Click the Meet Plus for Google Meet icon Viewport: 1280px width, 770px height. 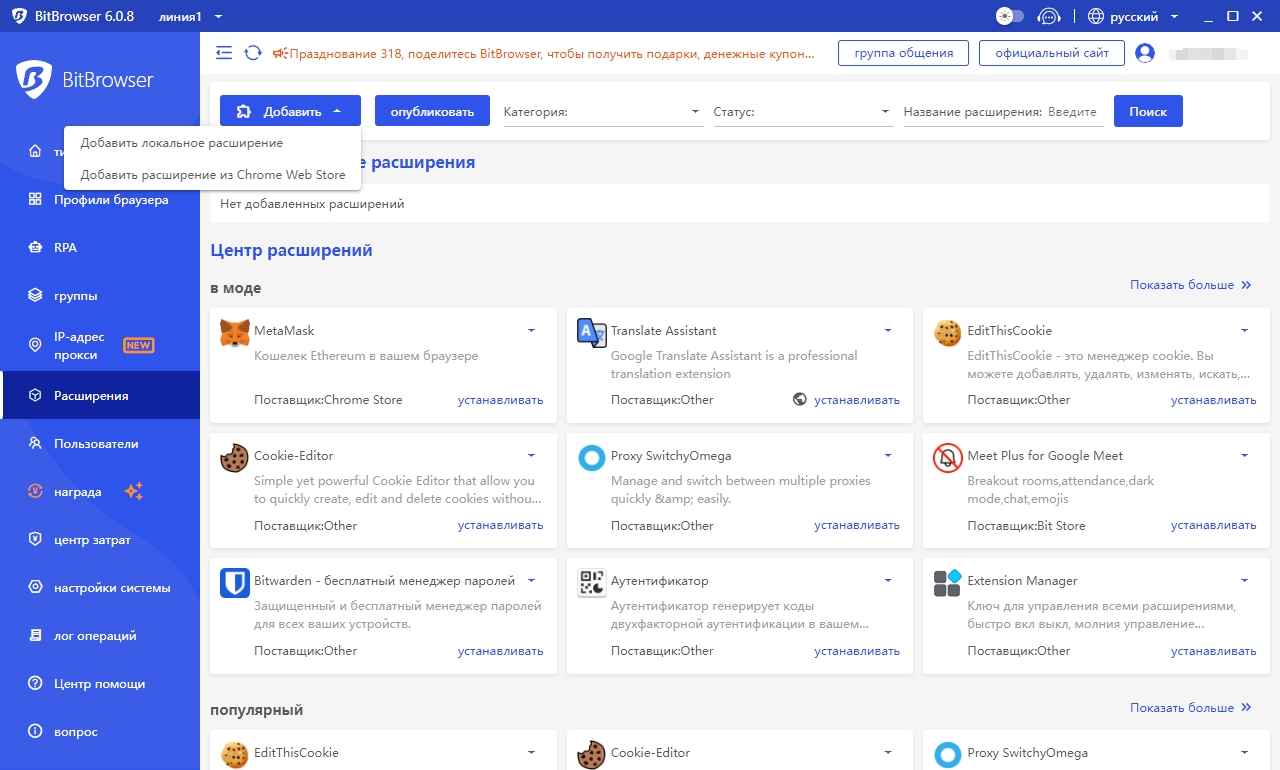[947, 458]
